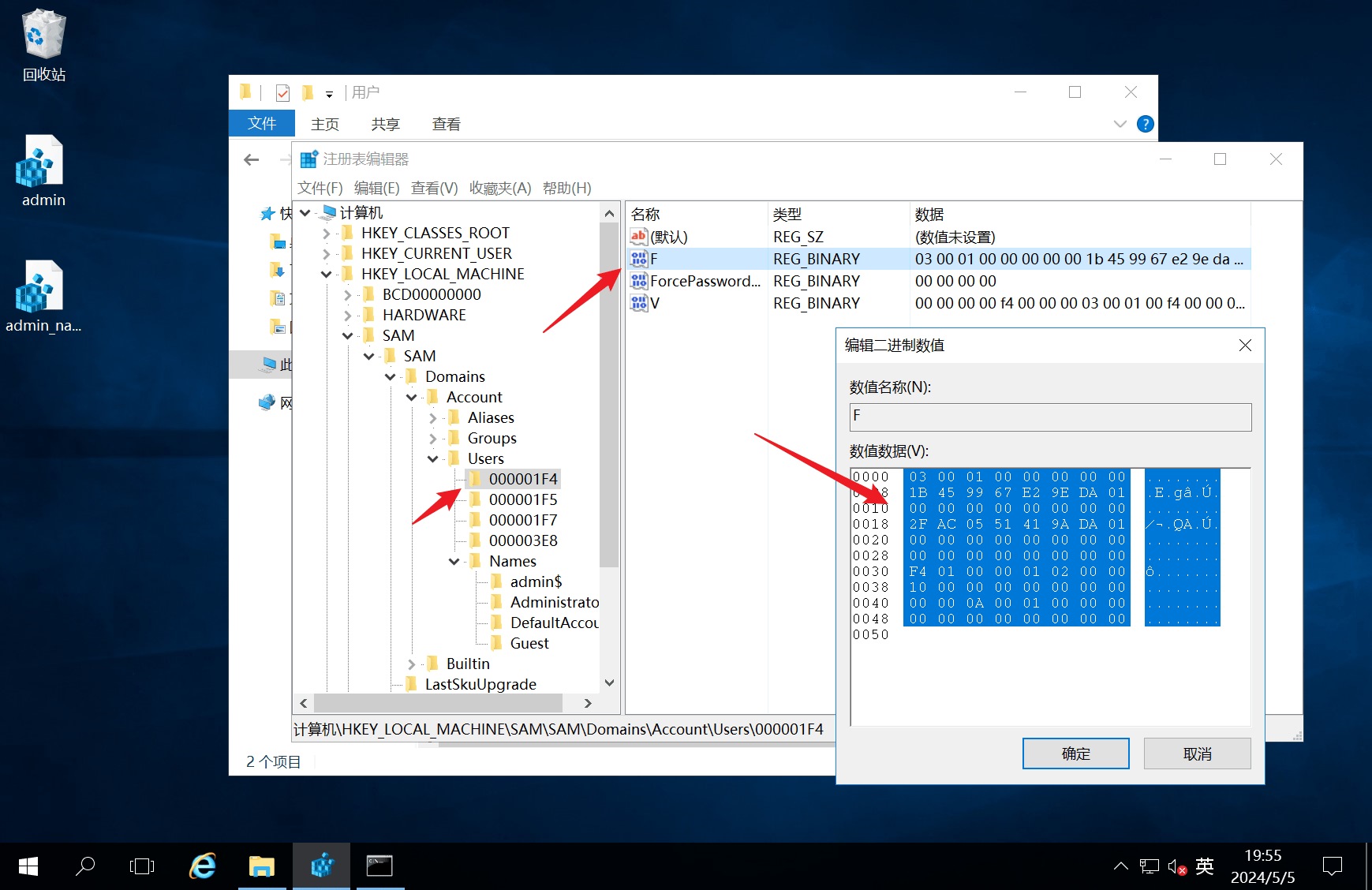Select the V binary value icon

click(x=639, y=303)
